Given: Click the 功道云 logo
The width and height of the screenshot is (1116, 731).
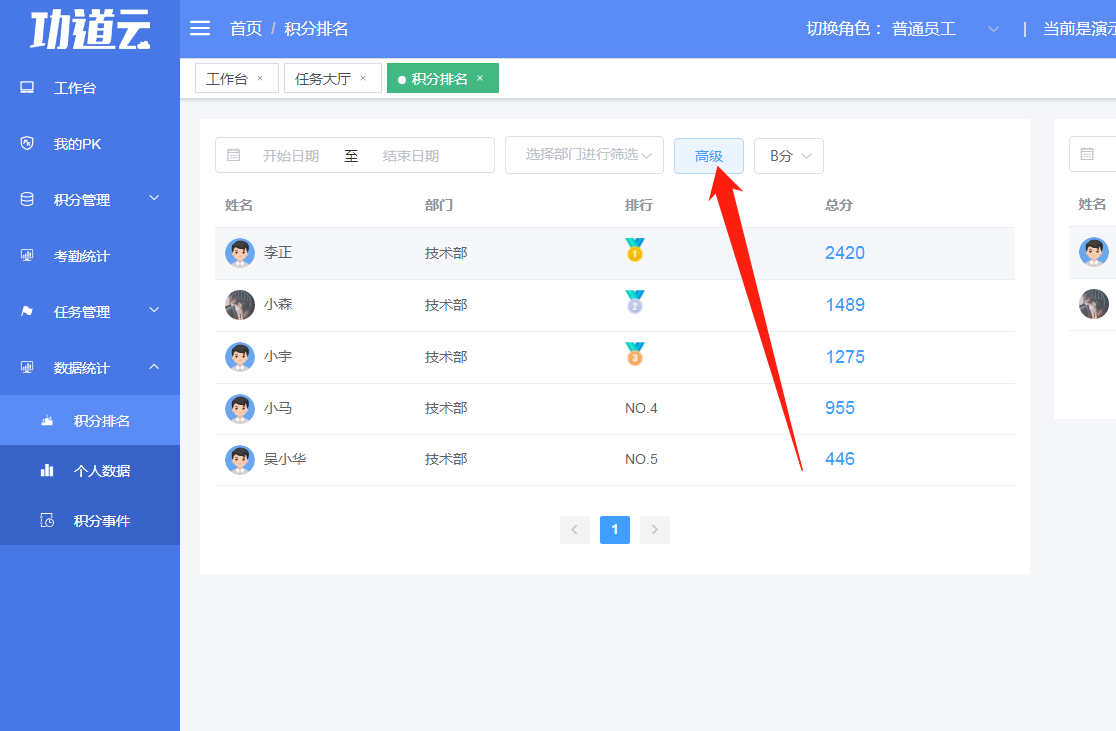Looking at the screenshot, I should (90, 29).
